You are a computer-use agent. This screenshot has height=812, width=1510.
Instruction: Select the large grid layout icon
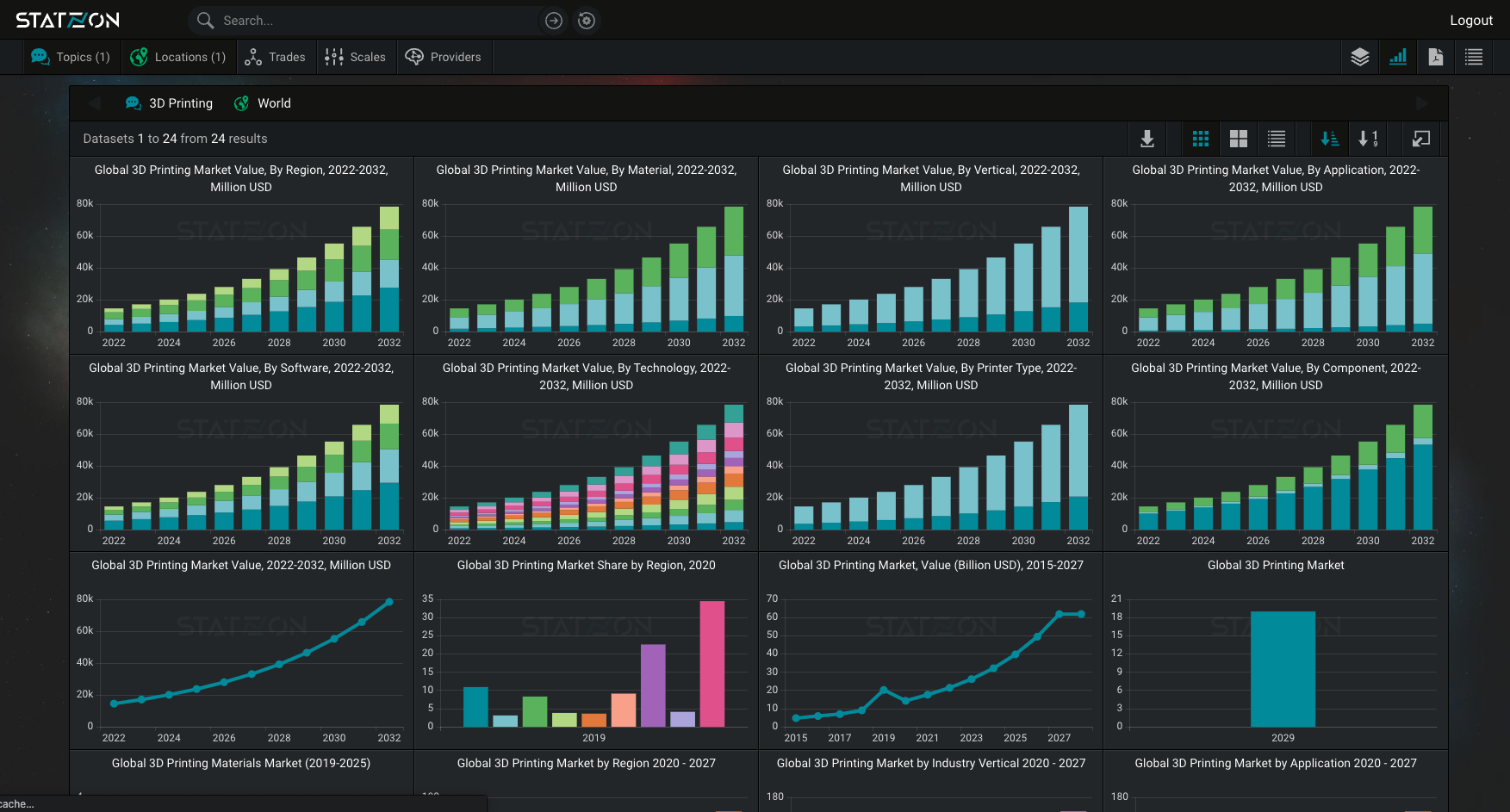tap(1239, 139)
